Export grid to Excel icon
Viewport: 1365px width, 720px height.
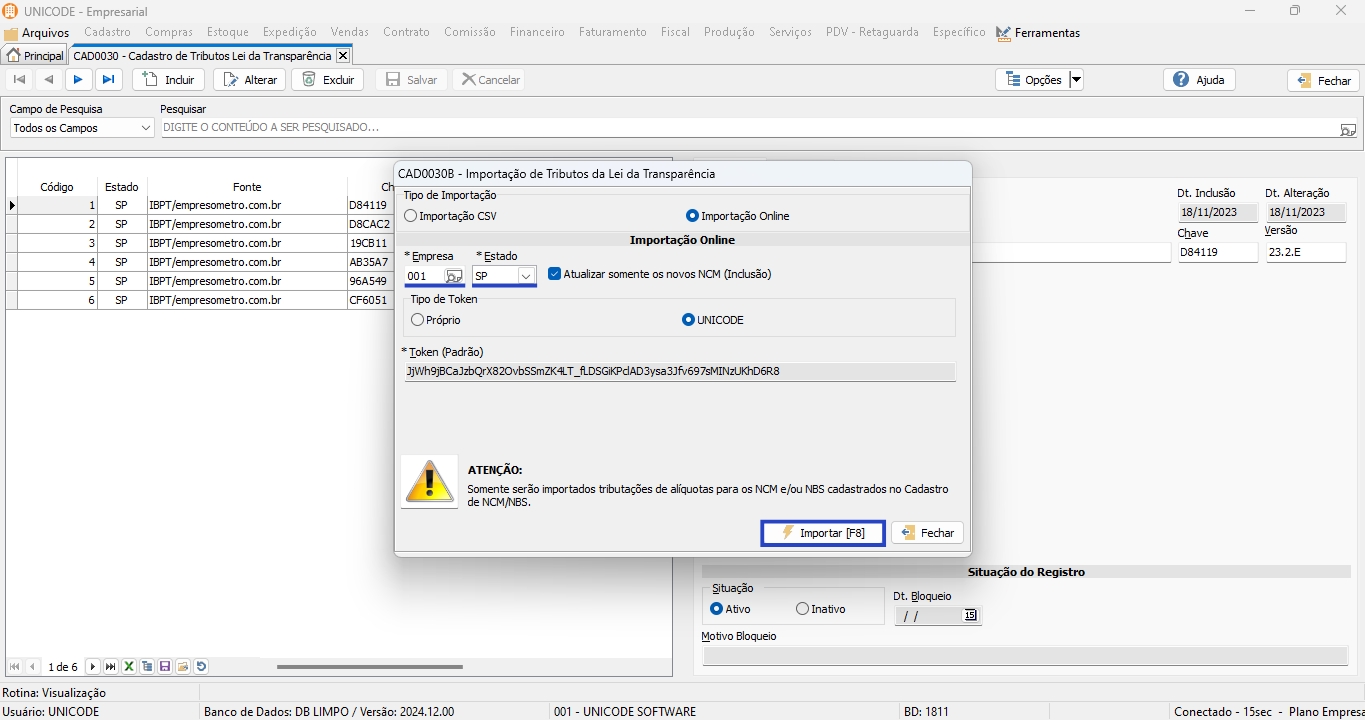click(129, 667)
